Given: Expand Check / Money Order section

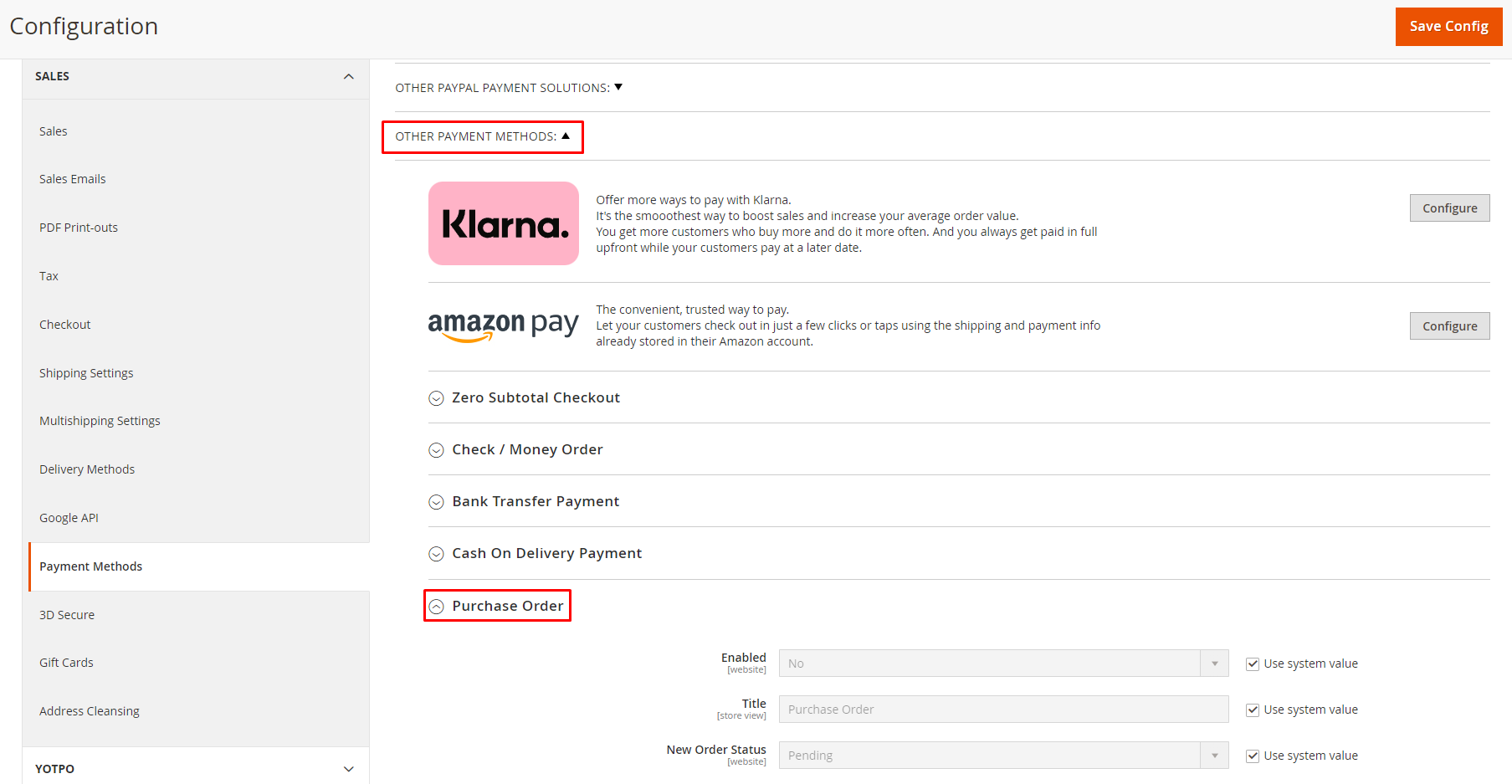Looking at the screenshot, I should [527, 449].
